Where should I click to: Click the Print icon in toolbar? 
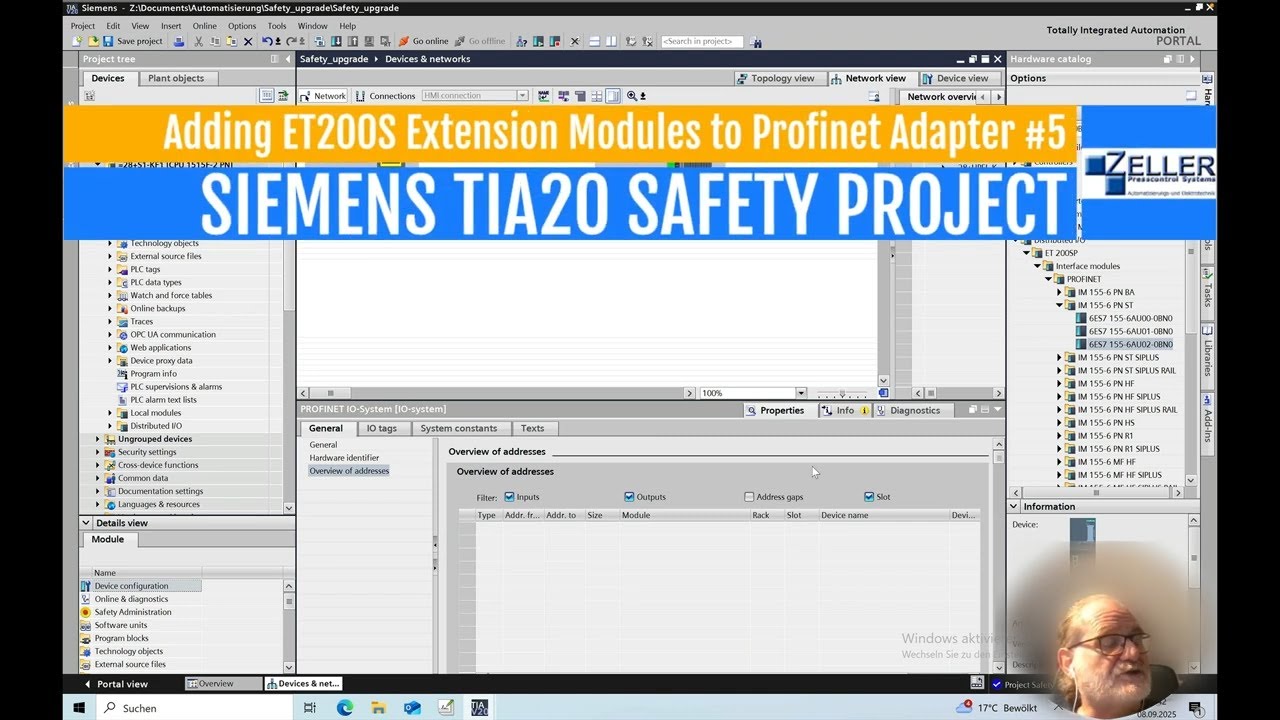click(179, 41)
